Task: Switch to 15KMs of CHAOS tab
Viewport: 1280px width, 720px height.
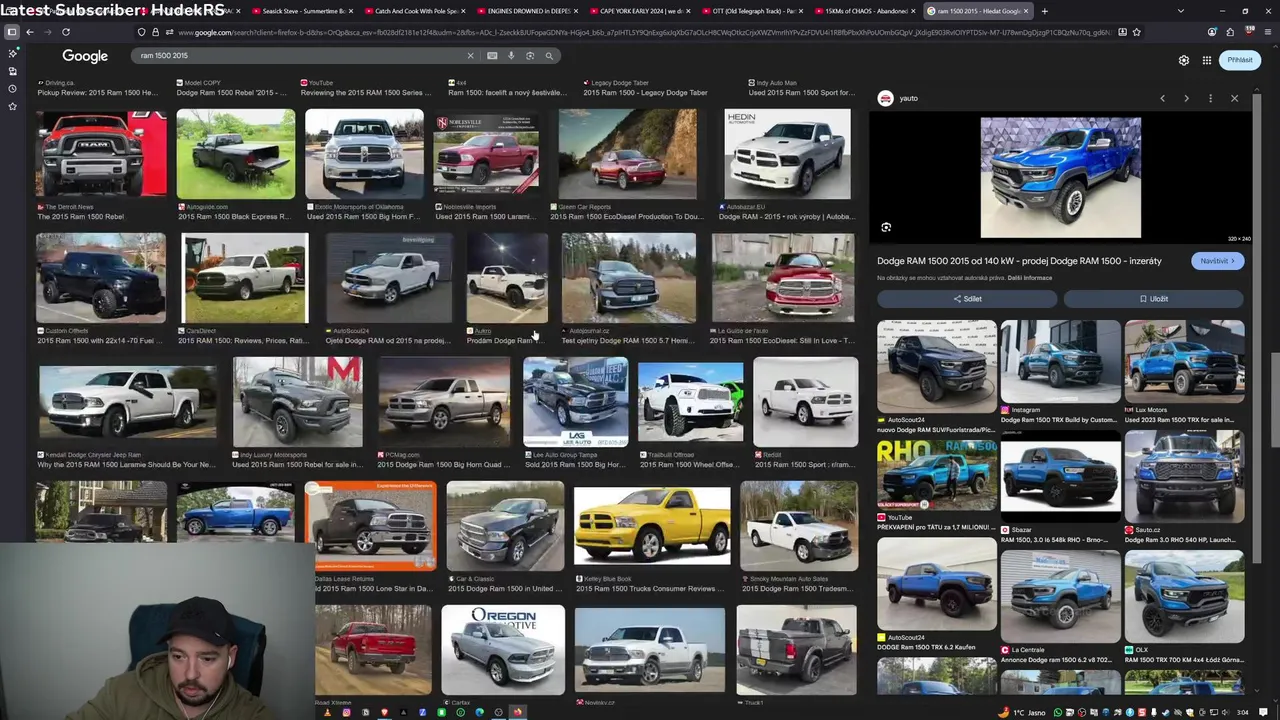Action: coord(865,11)
